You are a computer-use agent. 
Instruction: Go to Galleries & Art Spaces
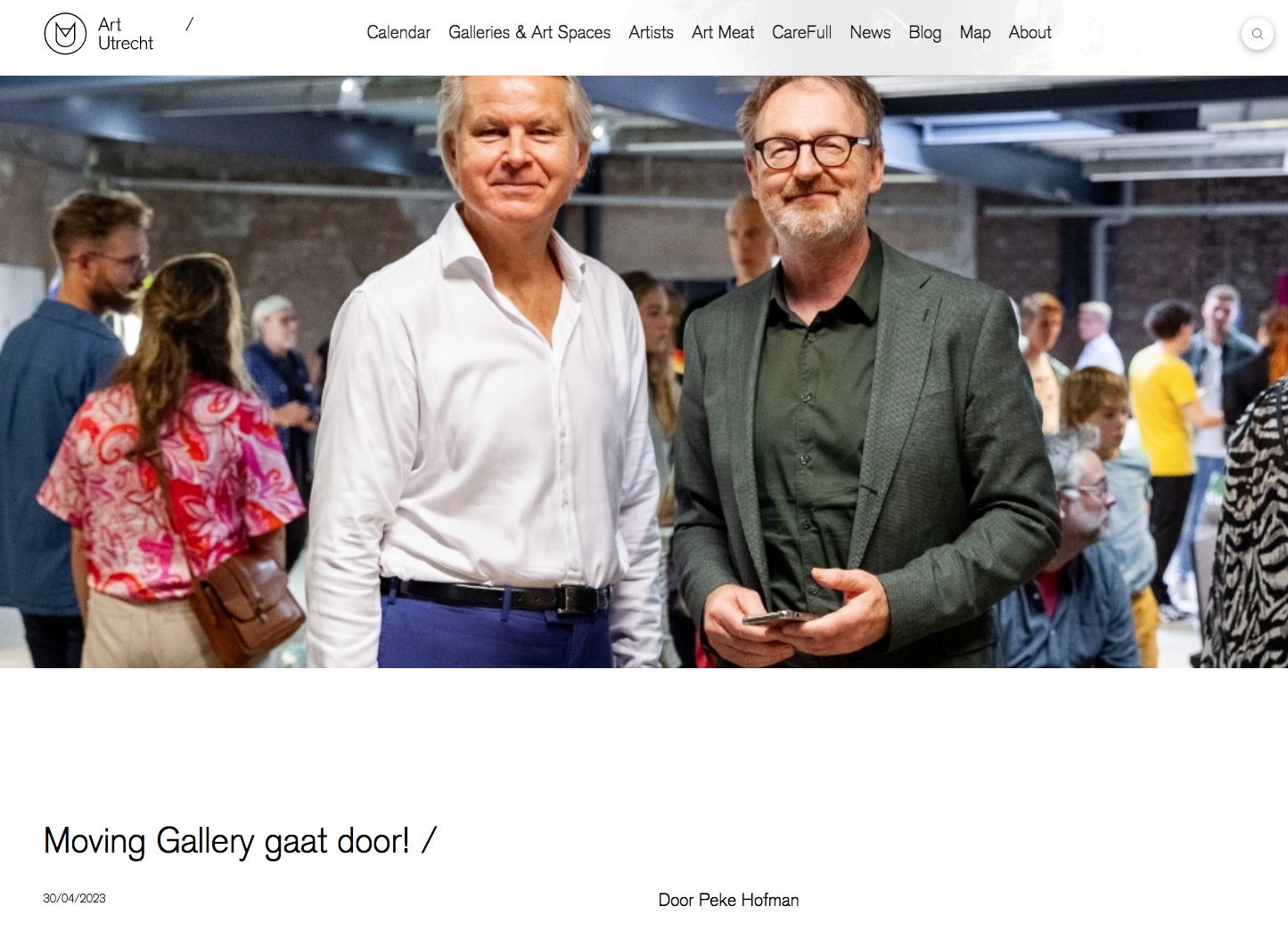click(x=529, y=33)
